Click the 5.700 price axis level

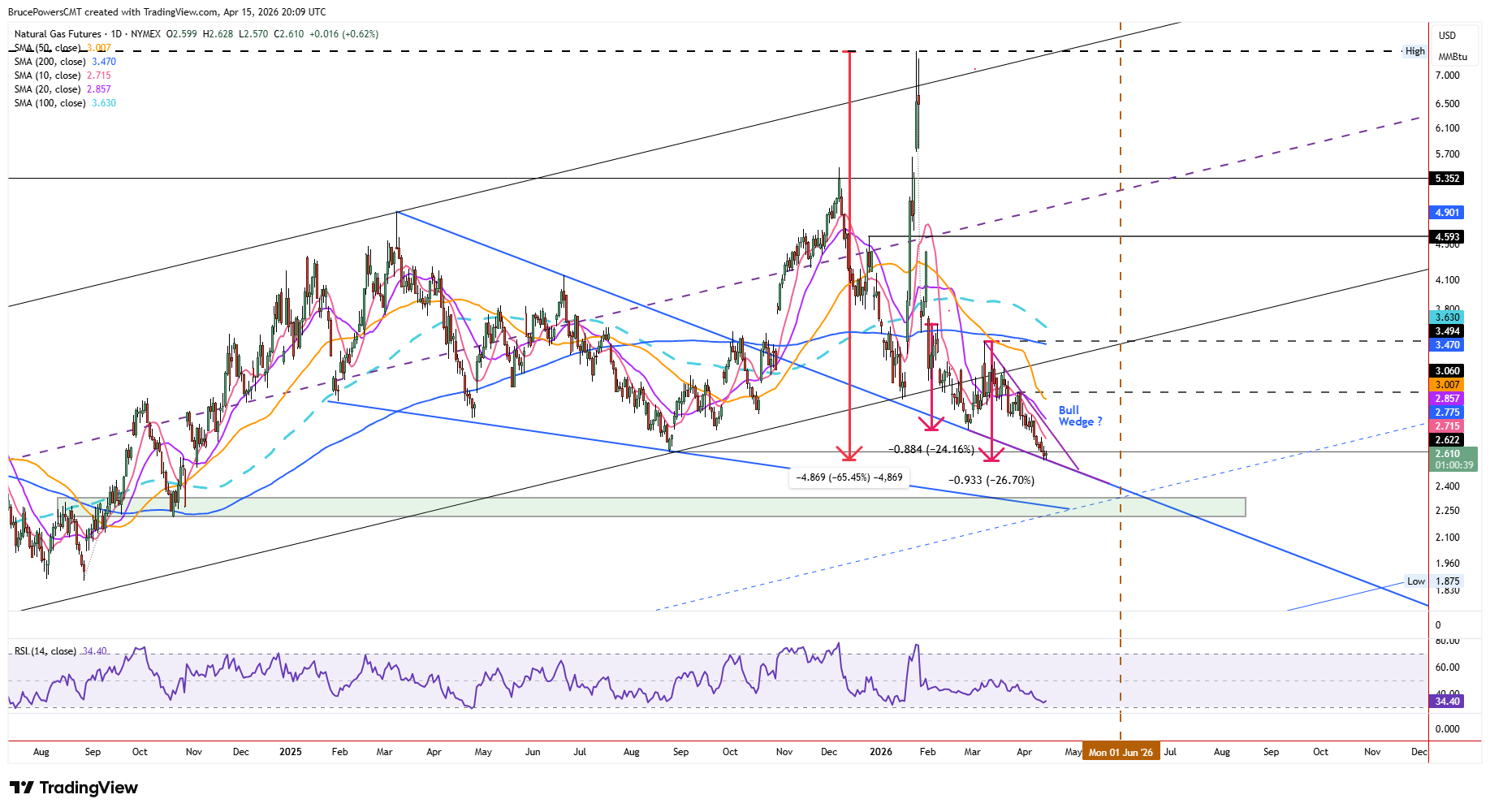1447,154
